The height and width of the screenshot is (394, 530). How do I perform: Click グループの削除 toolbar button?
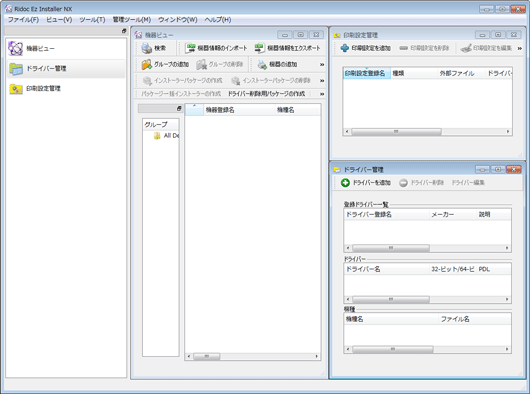tap(219, 64)
